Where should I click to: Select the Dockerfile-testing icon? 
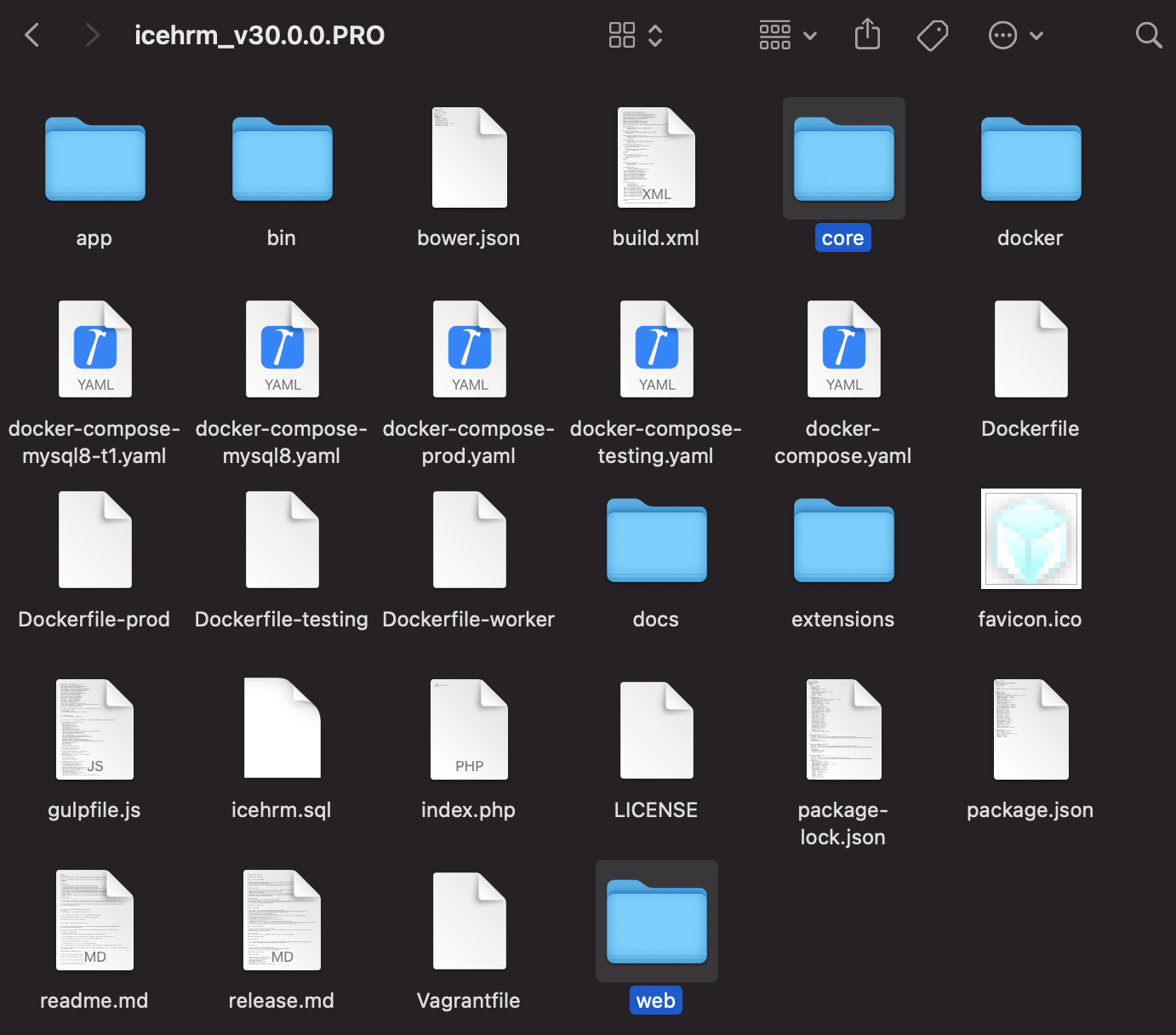coord(282,540)
